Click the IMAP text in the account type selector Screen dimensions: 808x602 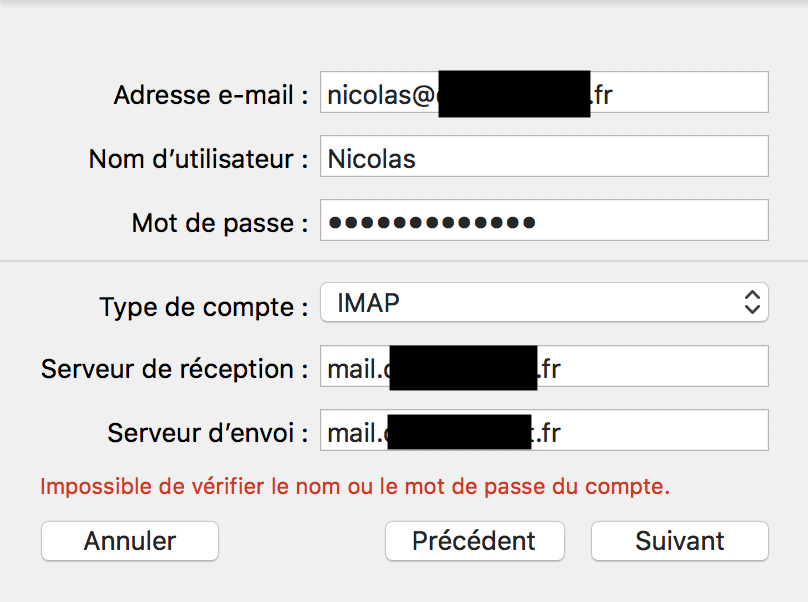pos(370,303)
